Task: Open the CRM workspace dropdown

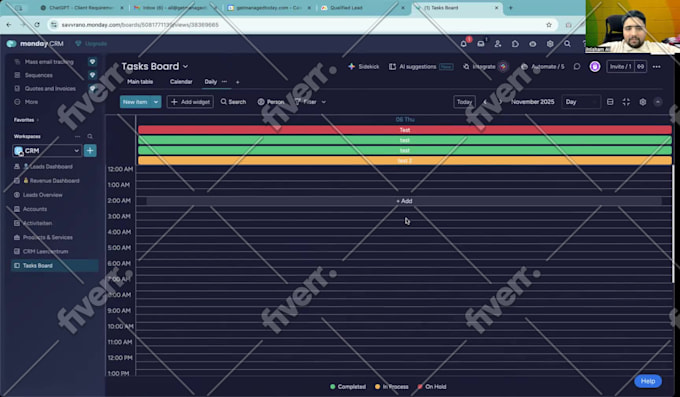Action: coord(47,151)
